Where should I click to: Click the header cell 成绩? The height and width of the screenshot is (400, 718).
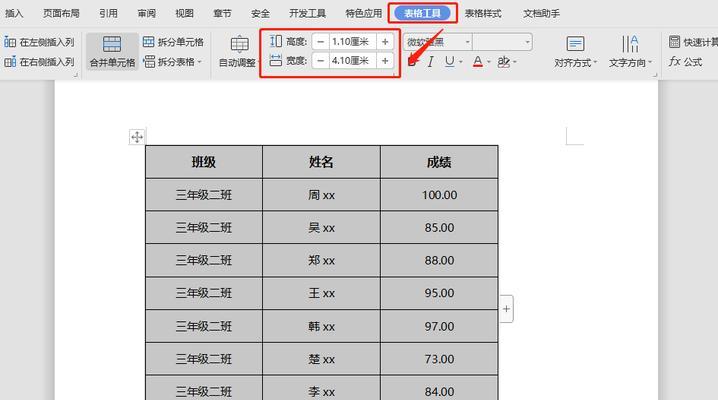pyautogui.click(x=439, y=162)
